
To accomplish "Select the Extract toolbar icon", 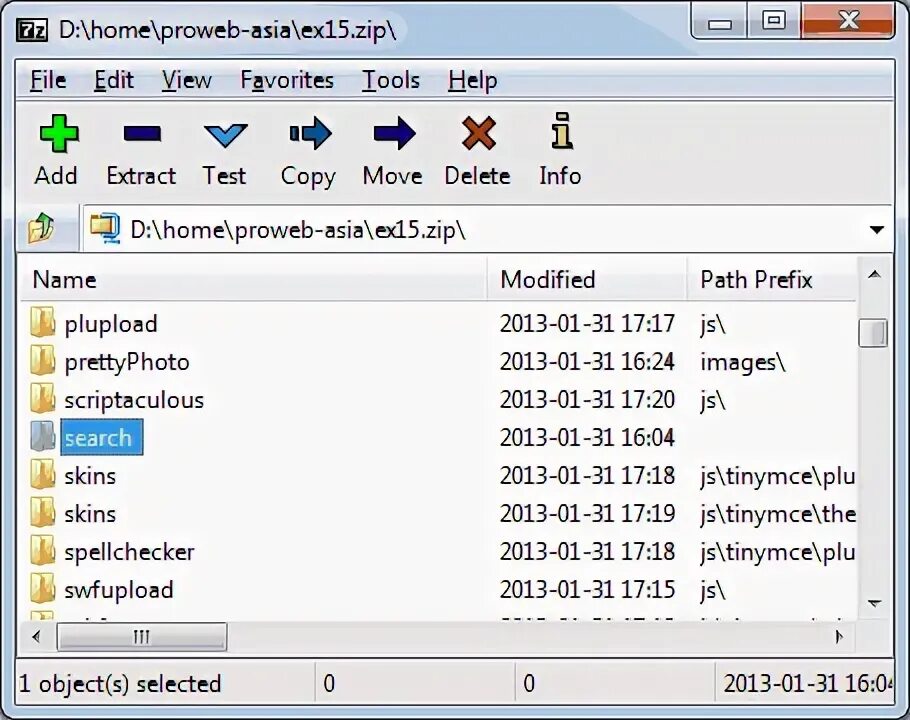I will (x=140, y=133).
